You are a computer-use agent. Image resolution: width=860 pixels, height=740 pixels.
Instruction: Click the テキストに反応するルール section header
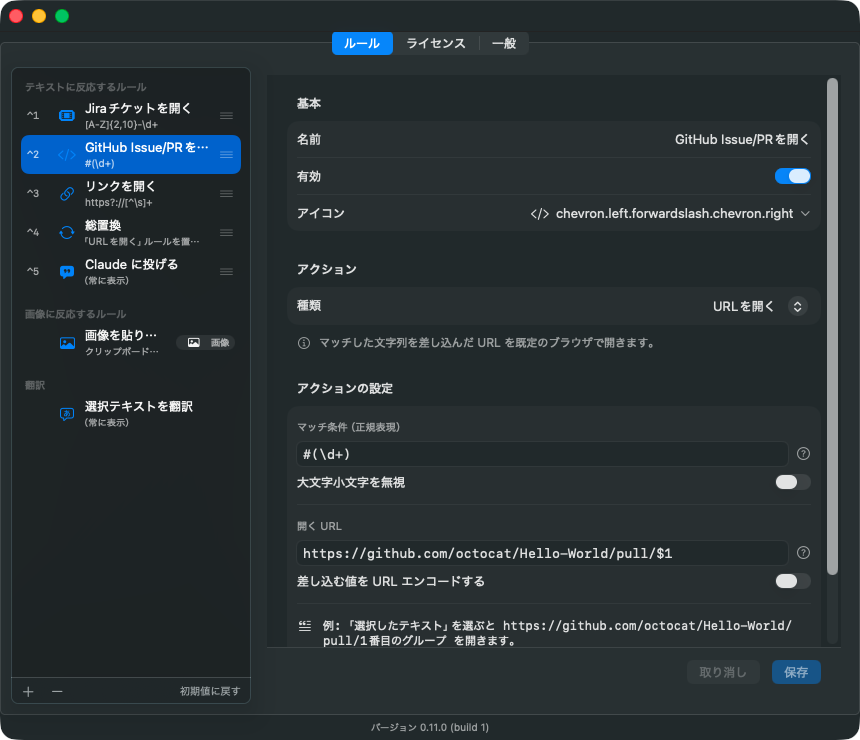[86, 87]
